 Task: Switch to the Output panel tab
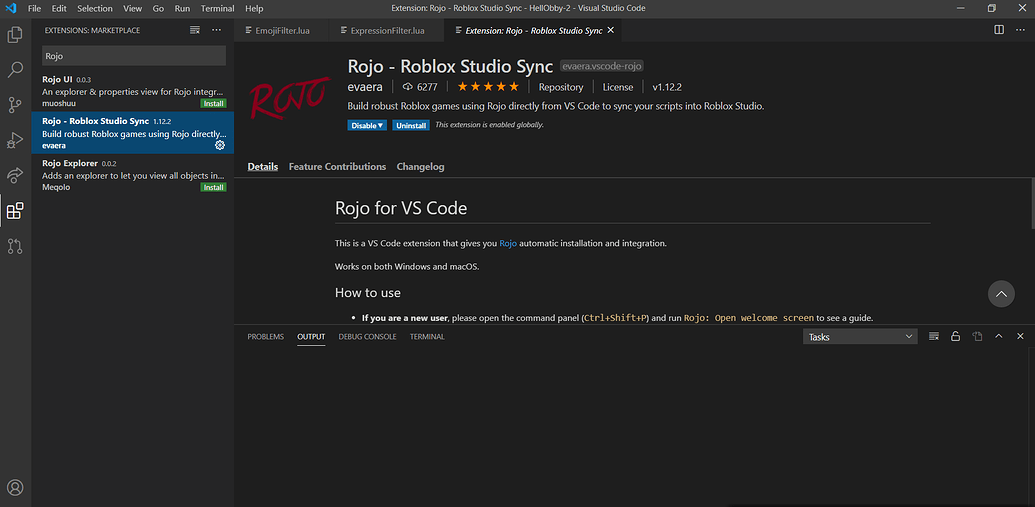click(x=311, y=337)
